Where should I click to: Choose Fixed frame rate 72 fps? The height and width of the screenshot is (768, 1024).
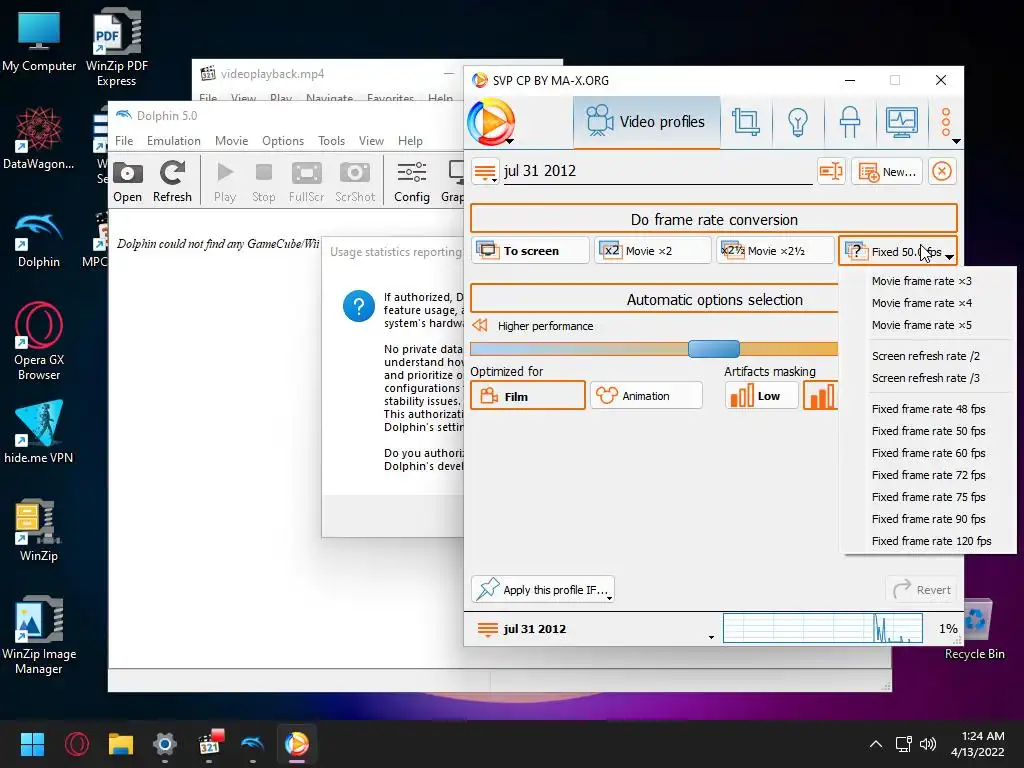coord(928,475)
